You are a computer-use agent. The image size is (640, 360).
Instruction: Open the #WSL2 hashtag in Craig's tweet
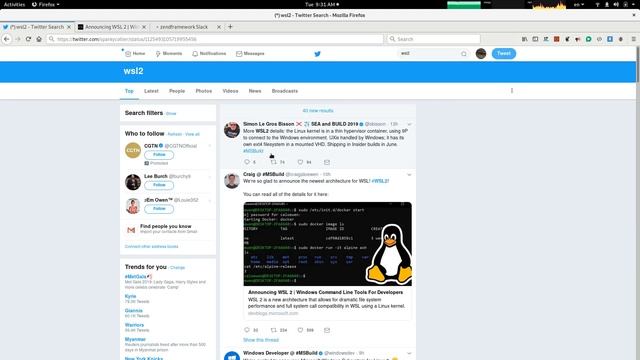(x=380, y=181)
